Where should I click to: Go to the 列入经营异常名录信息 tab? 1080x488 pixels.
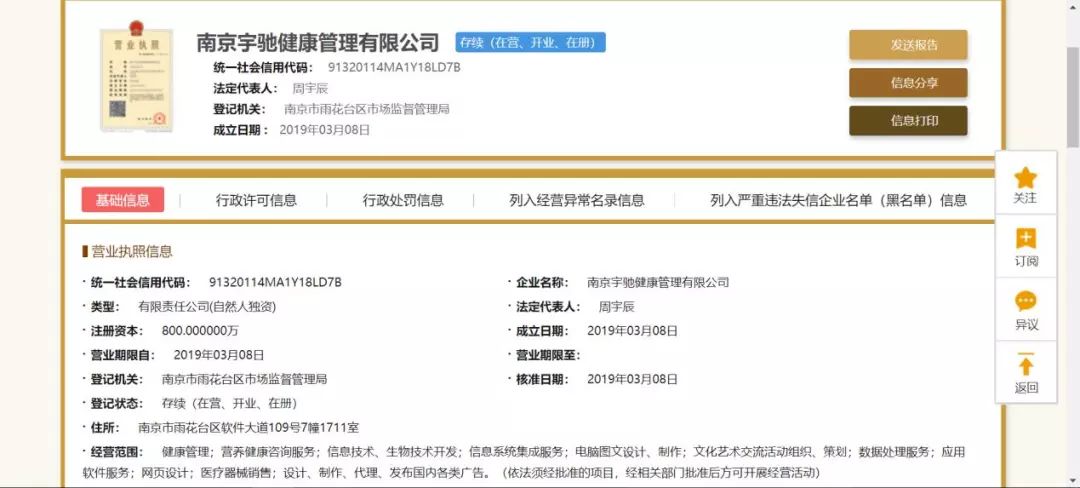coord(577,200)
